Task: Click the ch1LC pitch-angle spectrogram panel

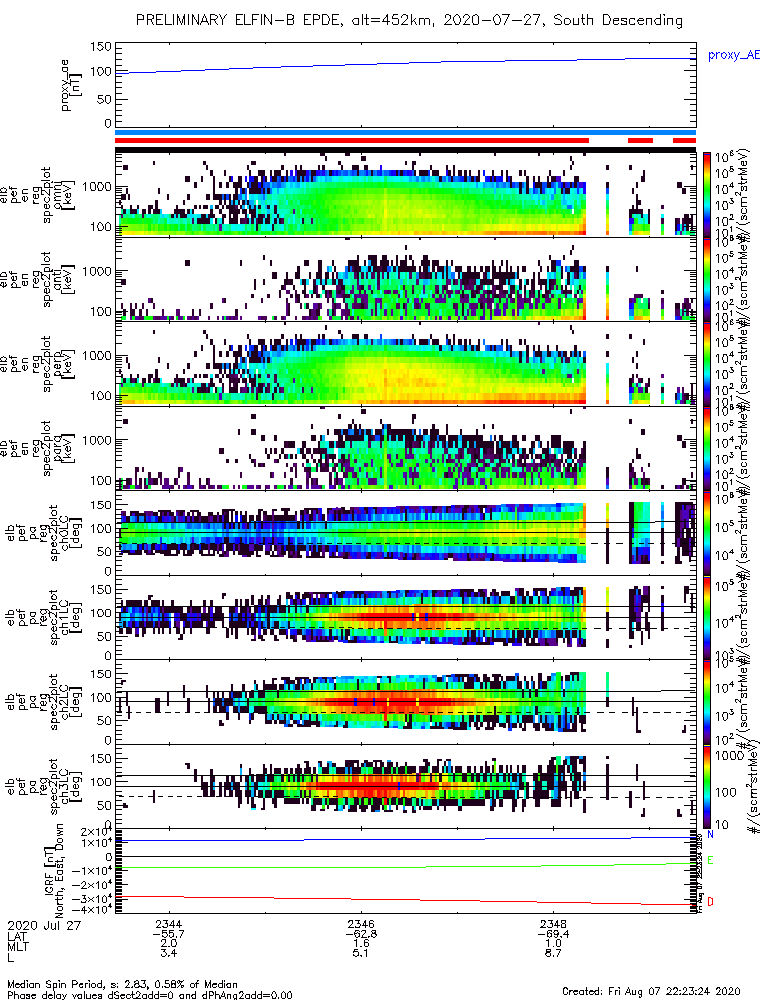Action: 405,617
